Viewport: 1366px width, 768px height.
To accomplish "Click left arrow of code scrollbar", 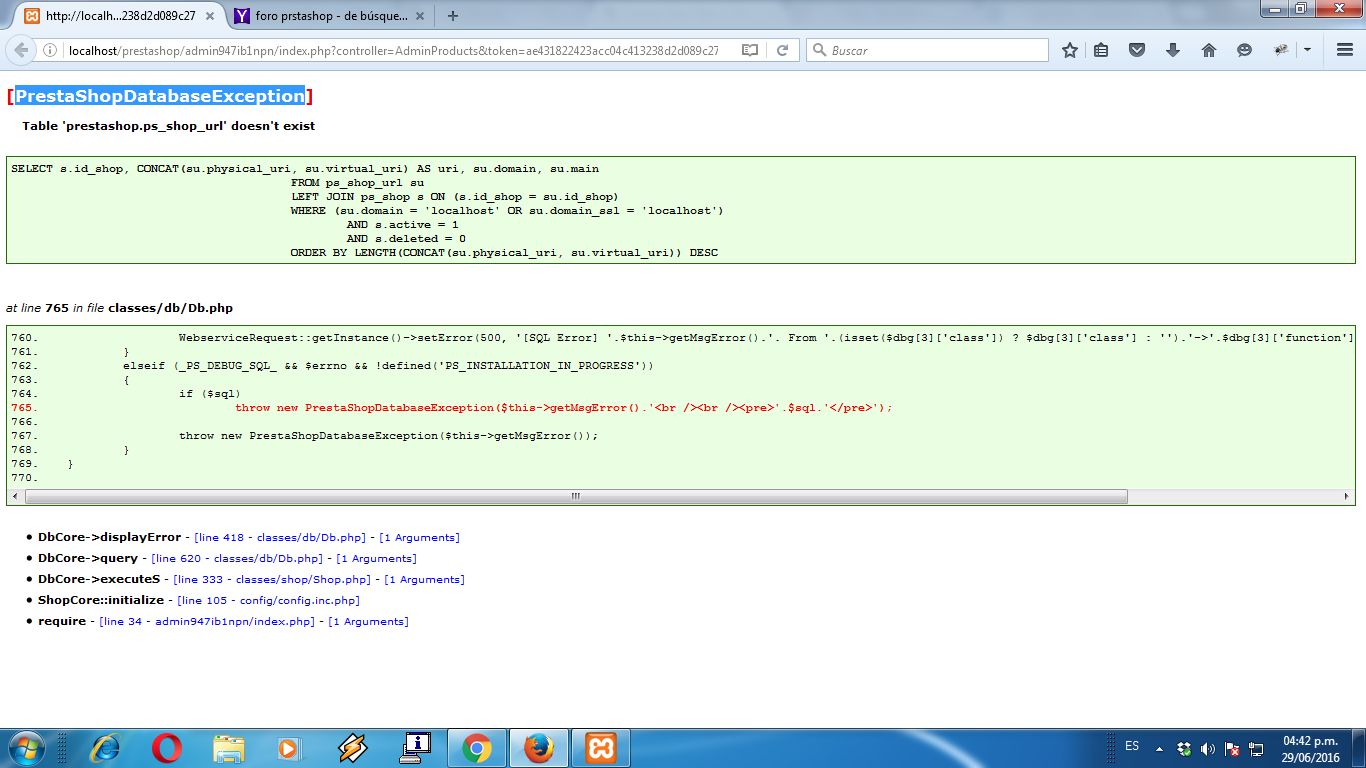I will (15, 497).
